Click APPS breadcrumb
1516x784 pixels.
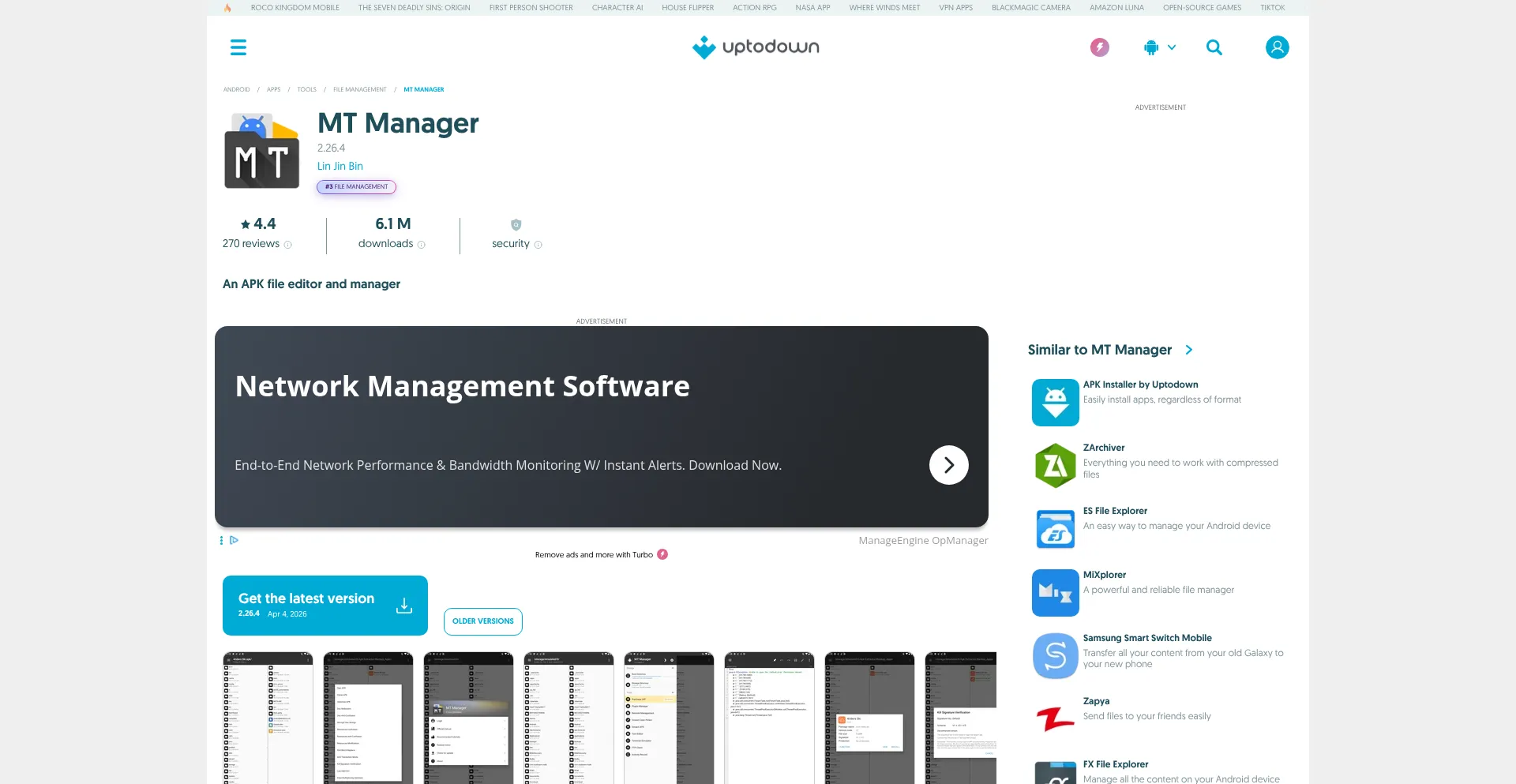(x=274, y=89)
